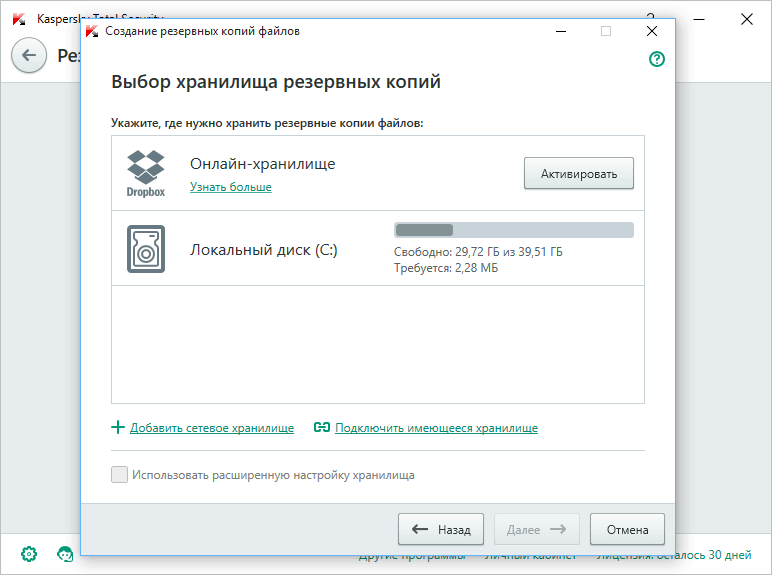Click Добавить сетевое хранилище link

click(x=212, y=428)
